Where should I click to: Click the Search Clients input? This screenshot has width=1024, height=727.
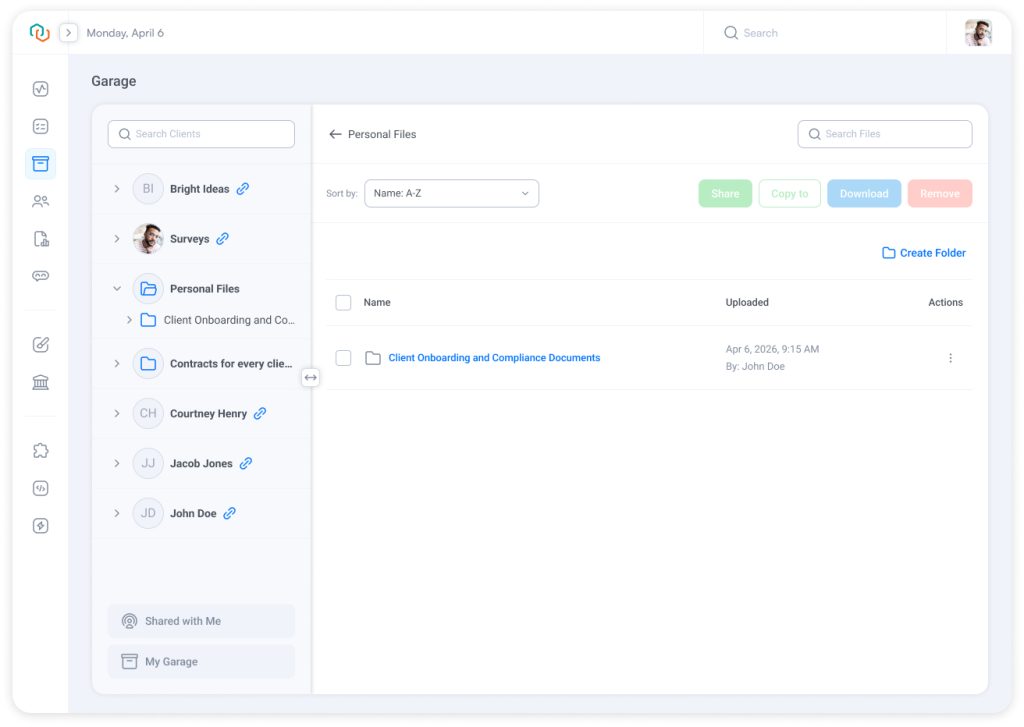201,134
